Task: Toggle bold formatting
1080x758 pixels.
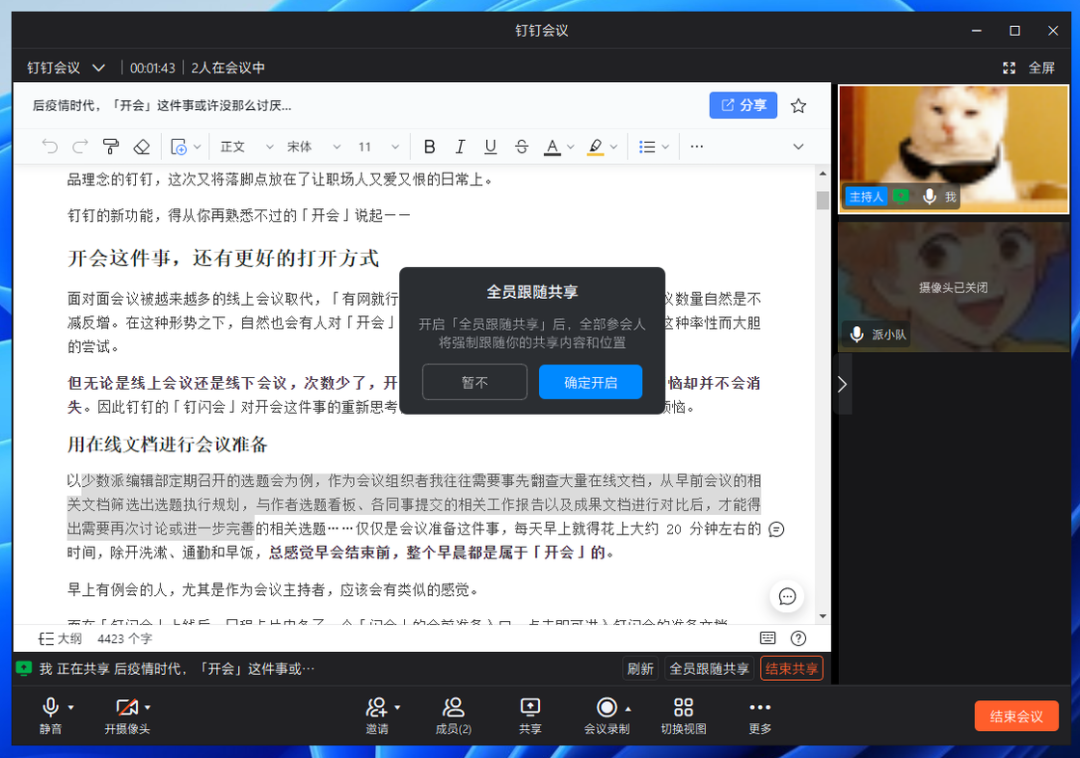Action: (429, 147)
